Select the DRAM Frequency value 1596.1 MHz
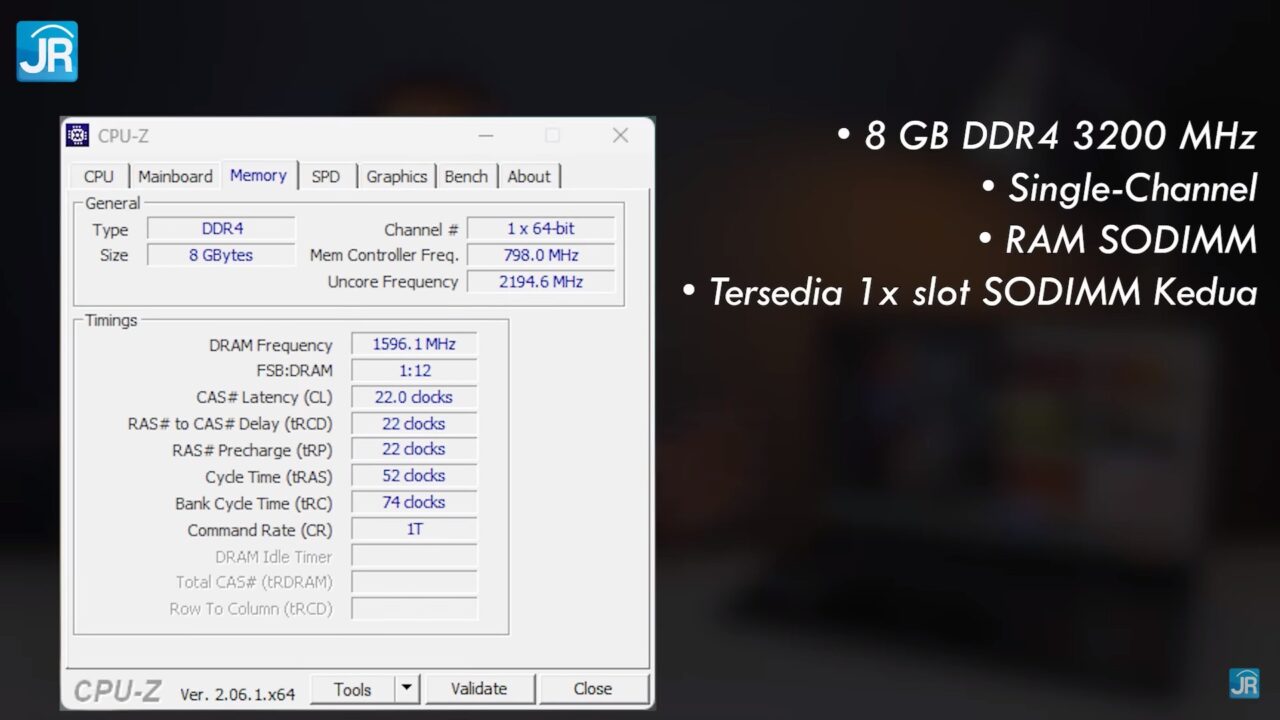This screenshot has width=1280, height=720. coord(414,344)
